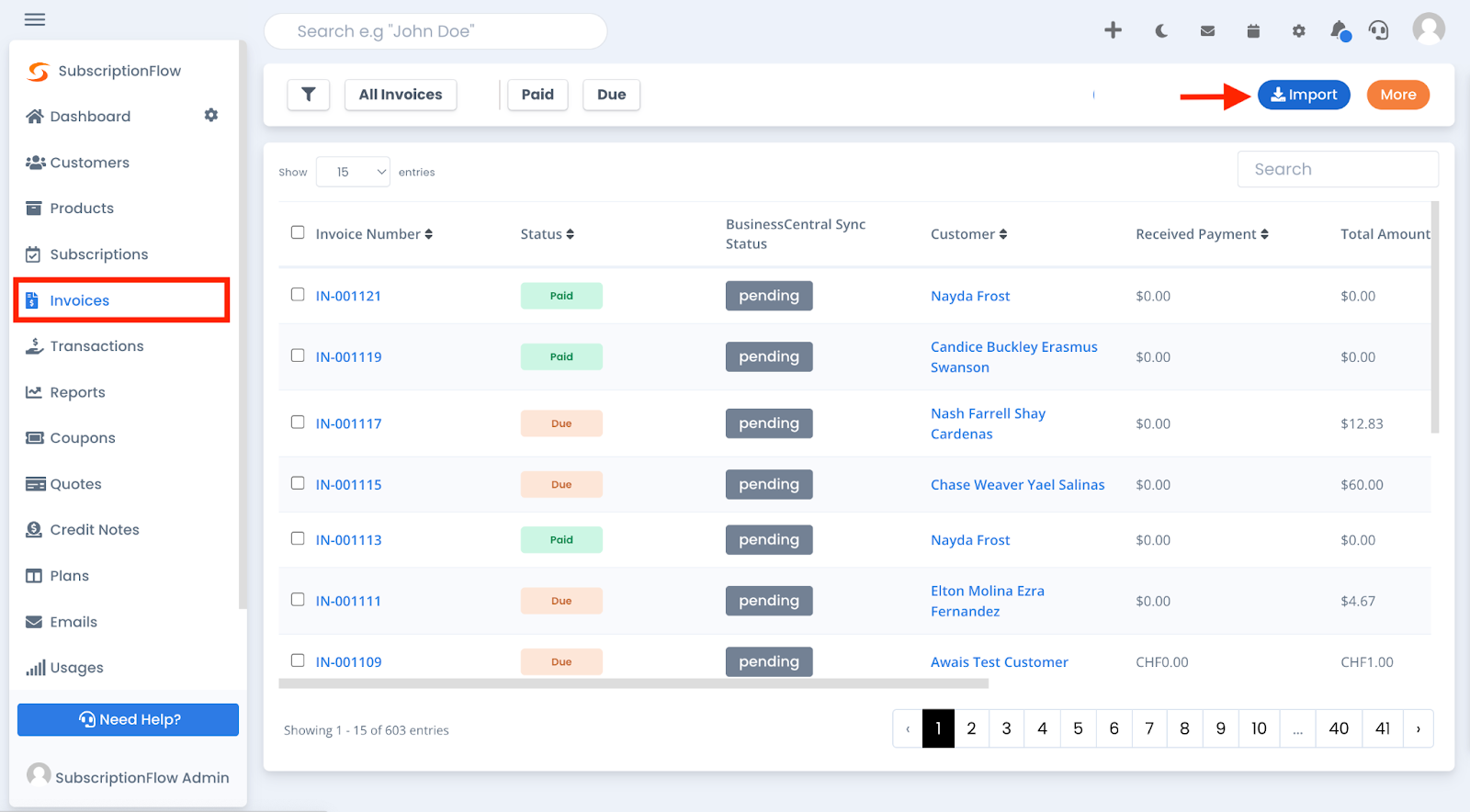Click the Coupons sidebar icon

tap(35, 438)
